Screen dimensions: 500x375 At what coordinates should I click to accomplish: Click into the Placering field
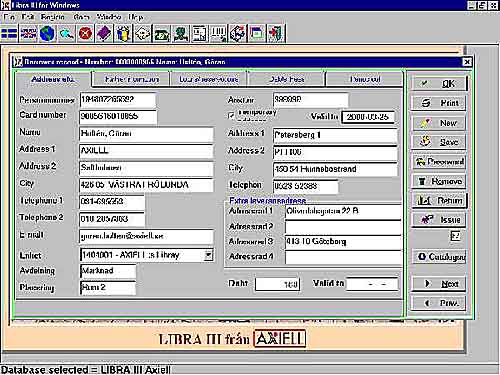[x=108, y=288]
